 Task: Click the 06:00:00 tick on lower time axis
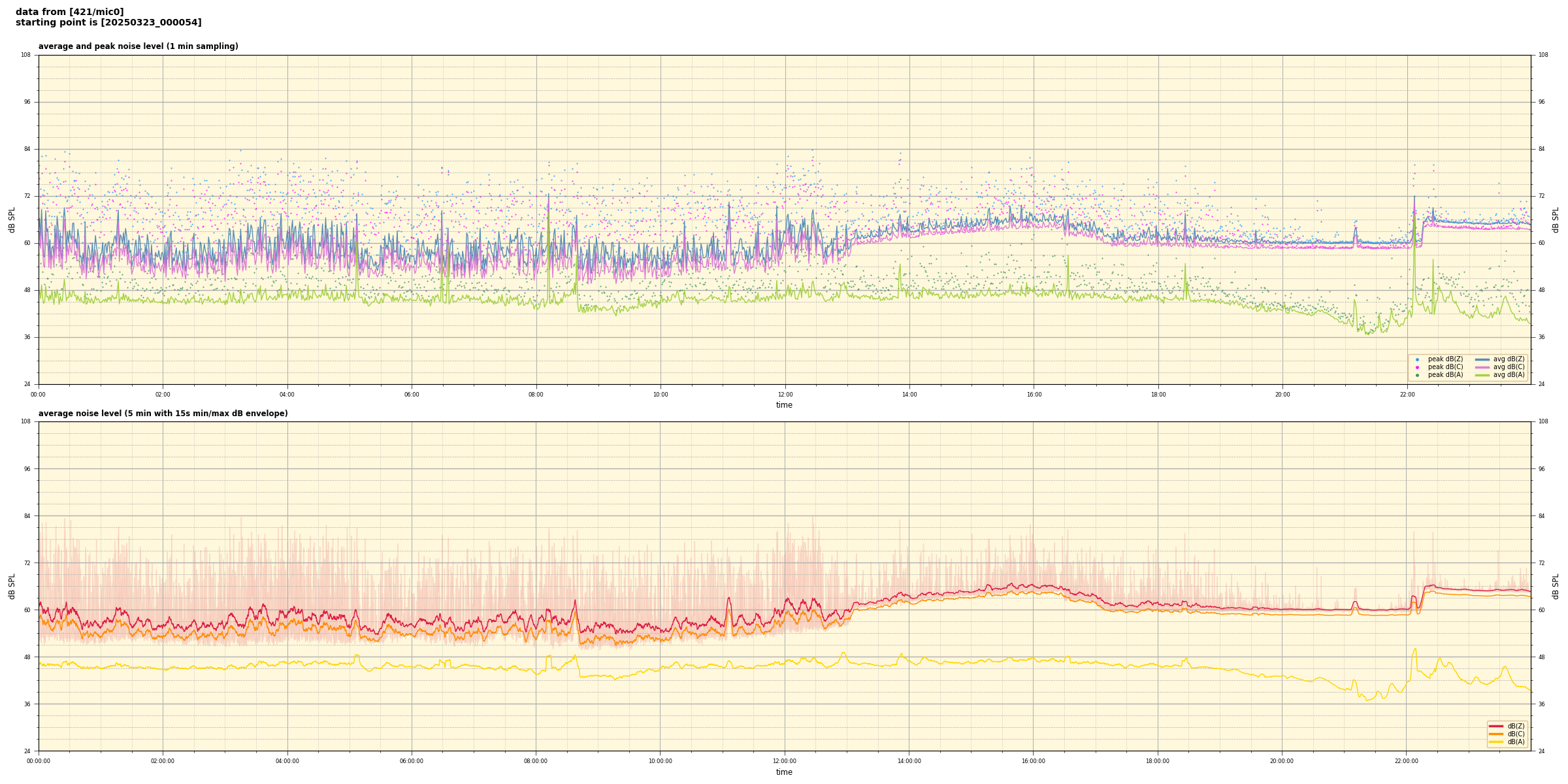coord(412,761)
